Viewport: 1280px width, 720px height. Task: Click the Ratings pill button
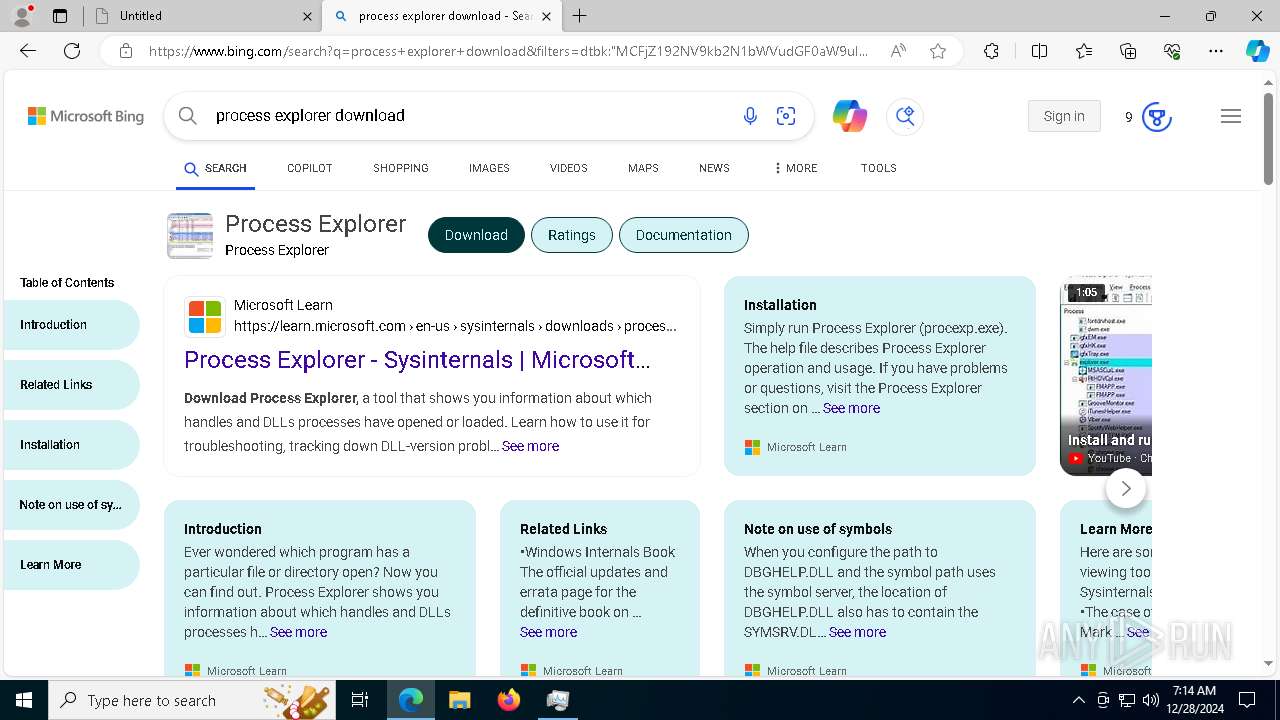coord(572,235)
